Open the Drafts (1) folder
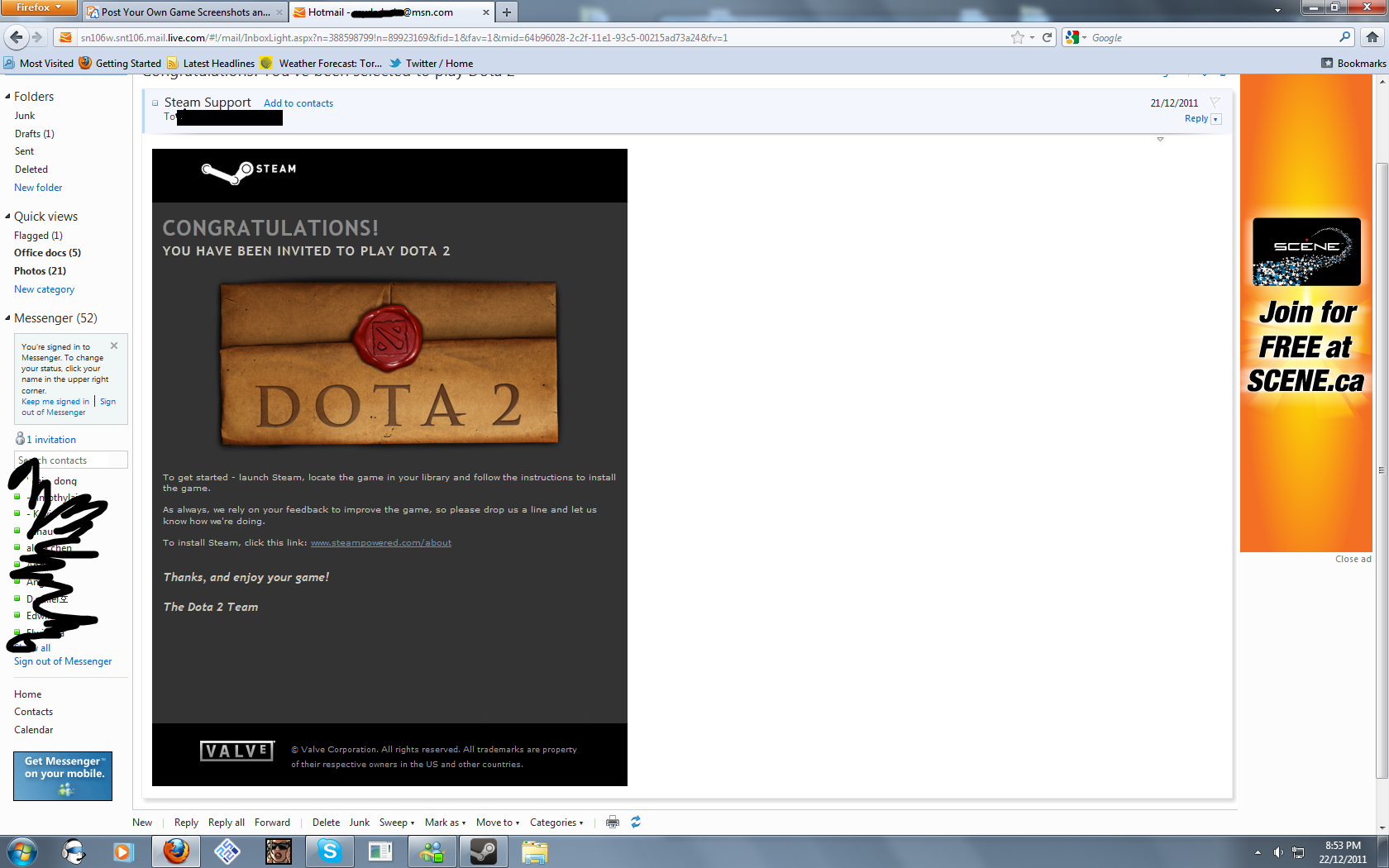The height and width of the screenshot is (868, 1389). tap(34, 134)
